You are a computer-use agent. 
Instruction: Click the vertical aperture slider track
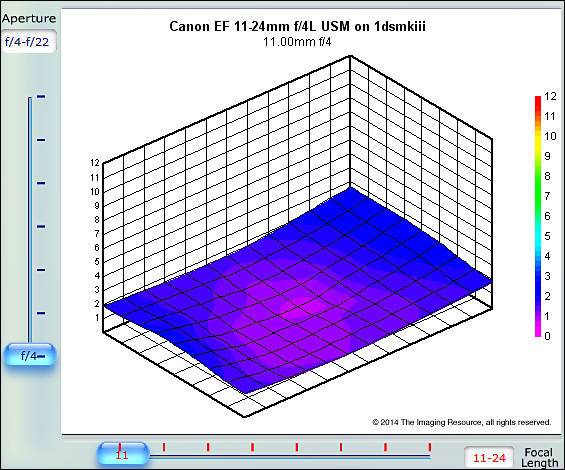tap(30, 220)
